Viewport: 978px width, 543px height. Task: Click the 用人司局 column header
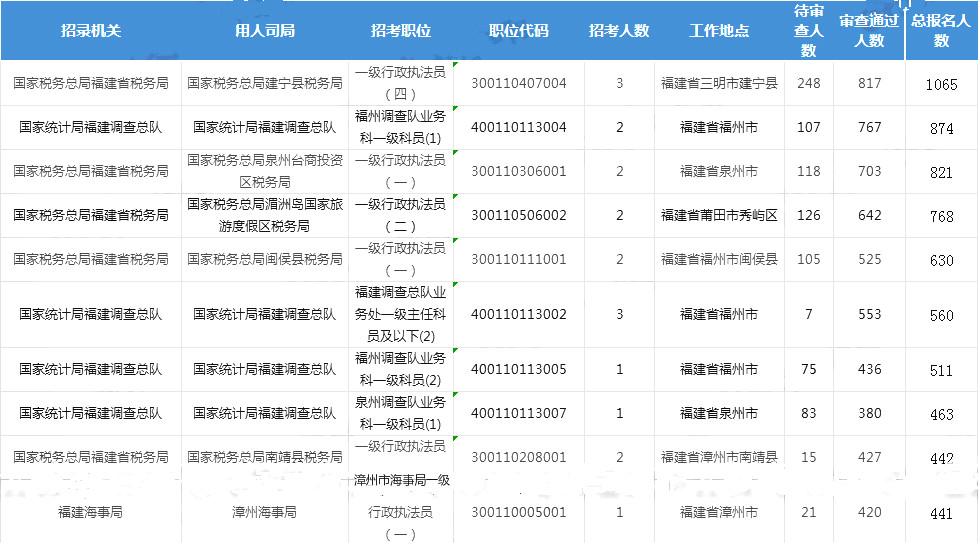265,31
